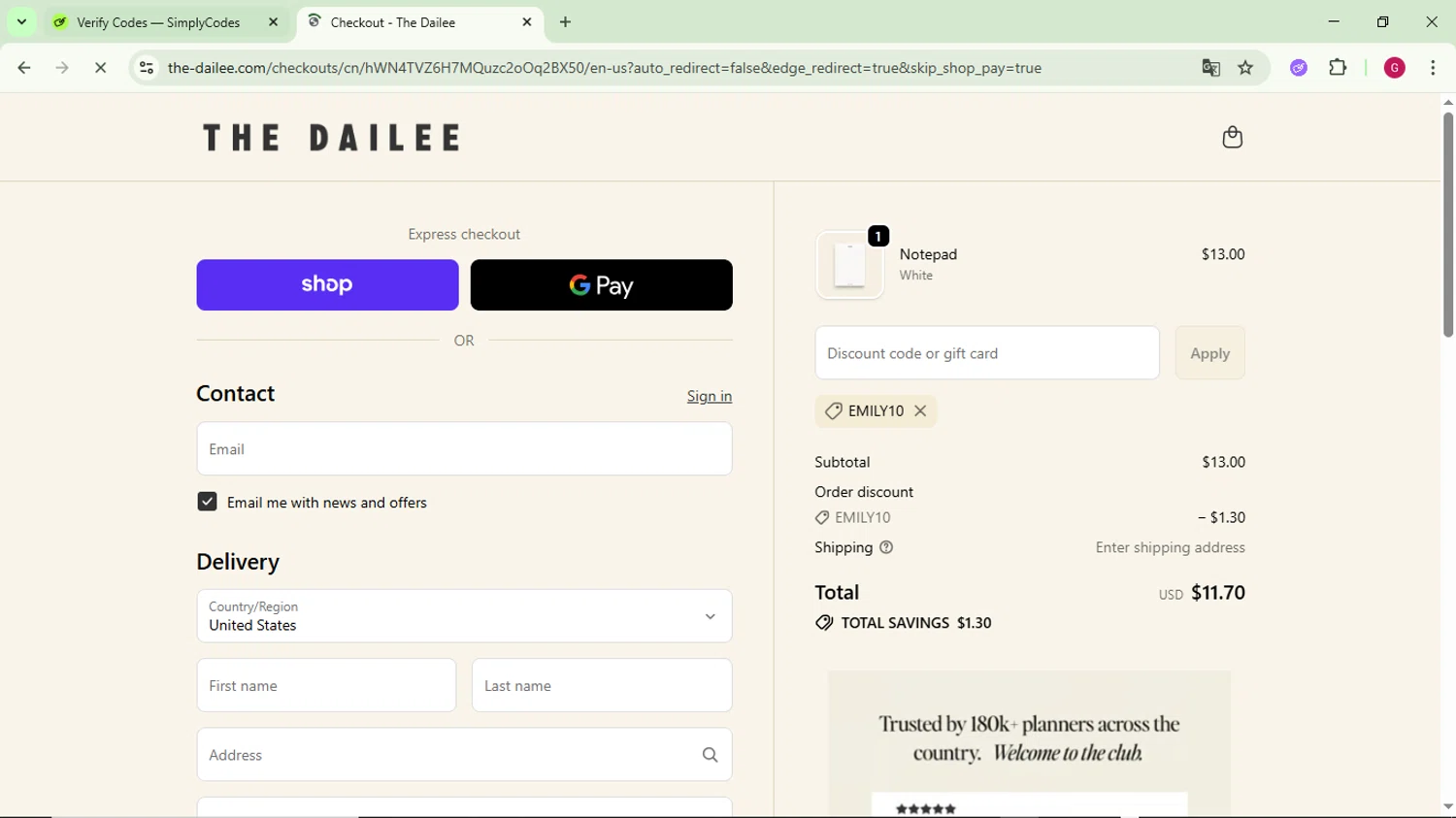Click the 'TOTAL SAVINGS $1.30' text

pos(916,623)
